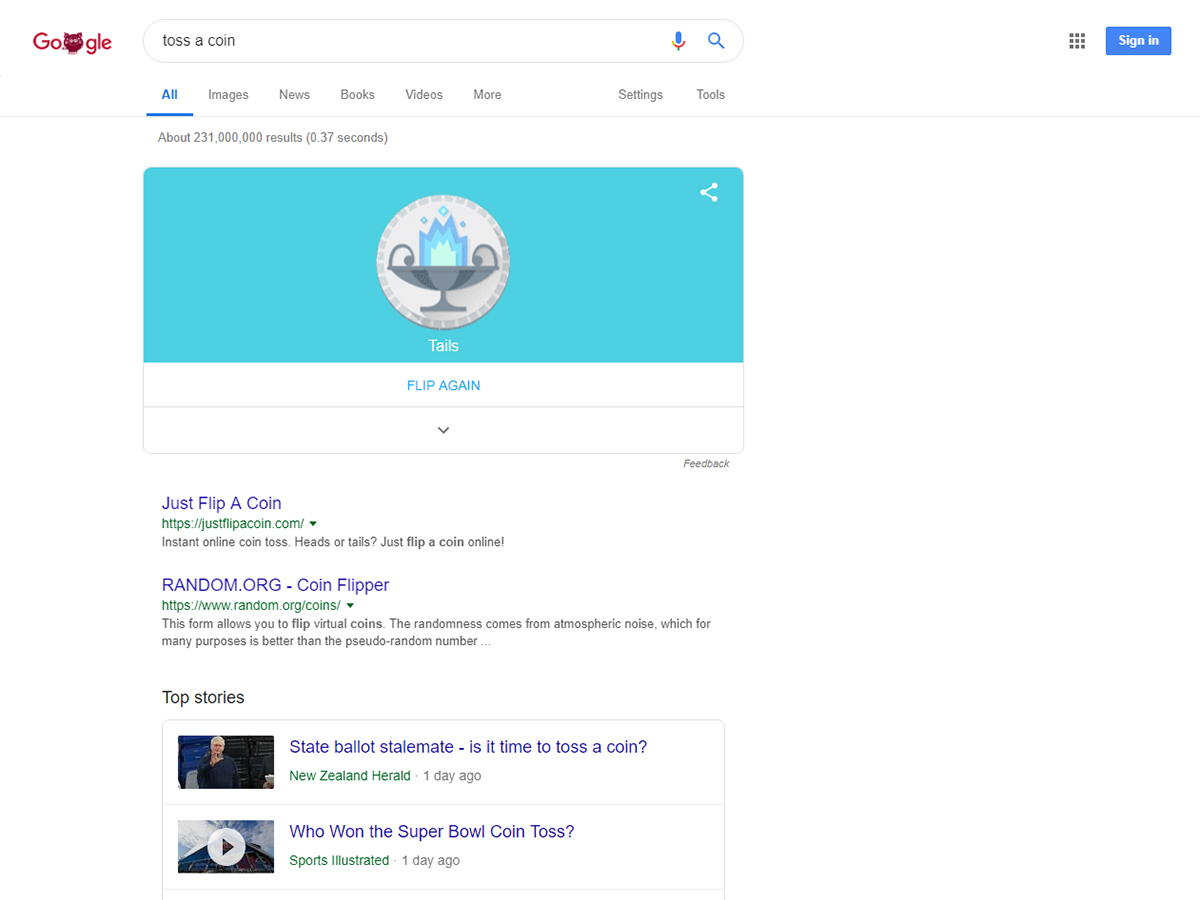The height and width of the screenshot is (900, 1200).
Task: Open the Just Flip A Coin result
Action: [221, 503]
